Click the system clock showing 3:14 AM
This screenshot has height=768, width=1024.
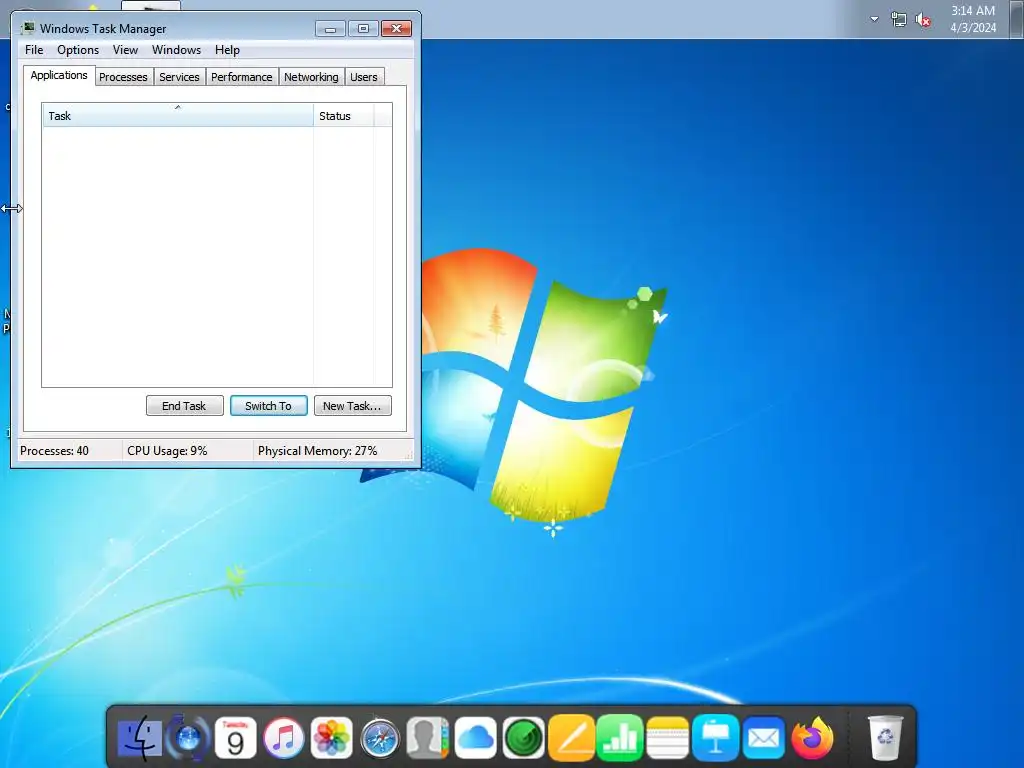[x=973, y=19]
